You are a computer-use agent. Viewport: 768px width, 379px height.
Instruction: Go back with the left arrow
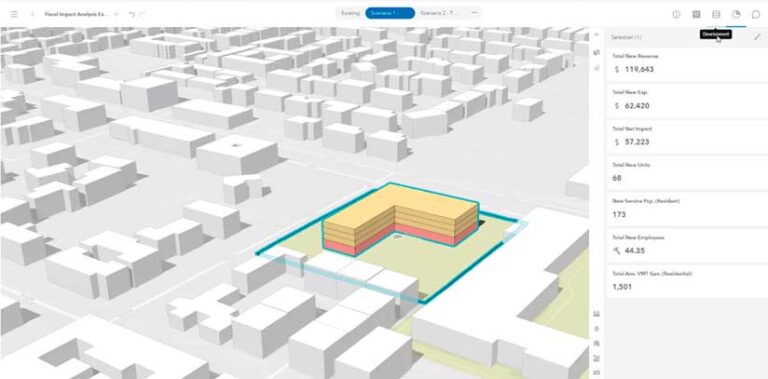pos(32,14)
